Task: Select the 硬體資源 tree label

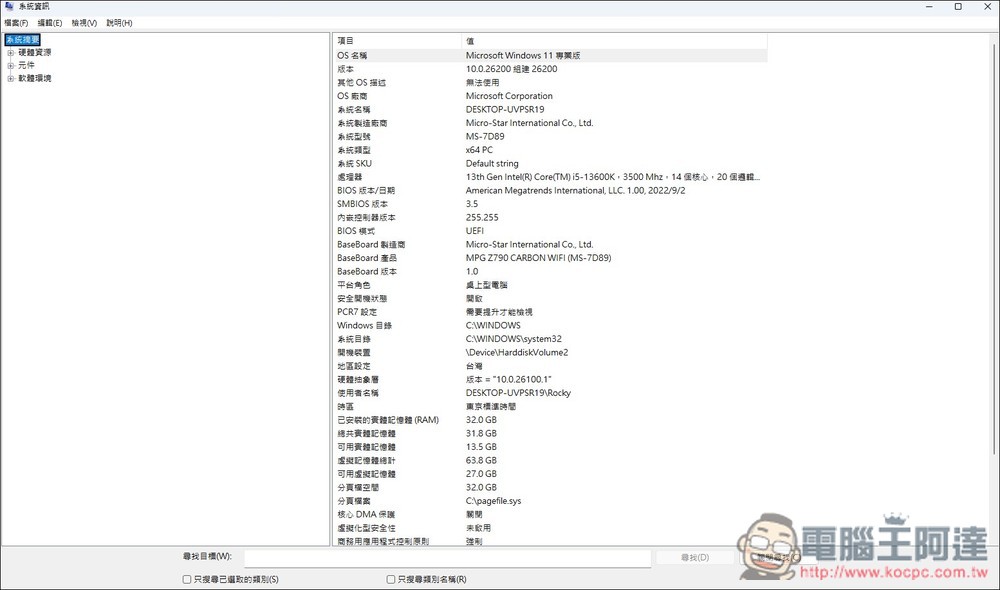Action: coord(34,52)
